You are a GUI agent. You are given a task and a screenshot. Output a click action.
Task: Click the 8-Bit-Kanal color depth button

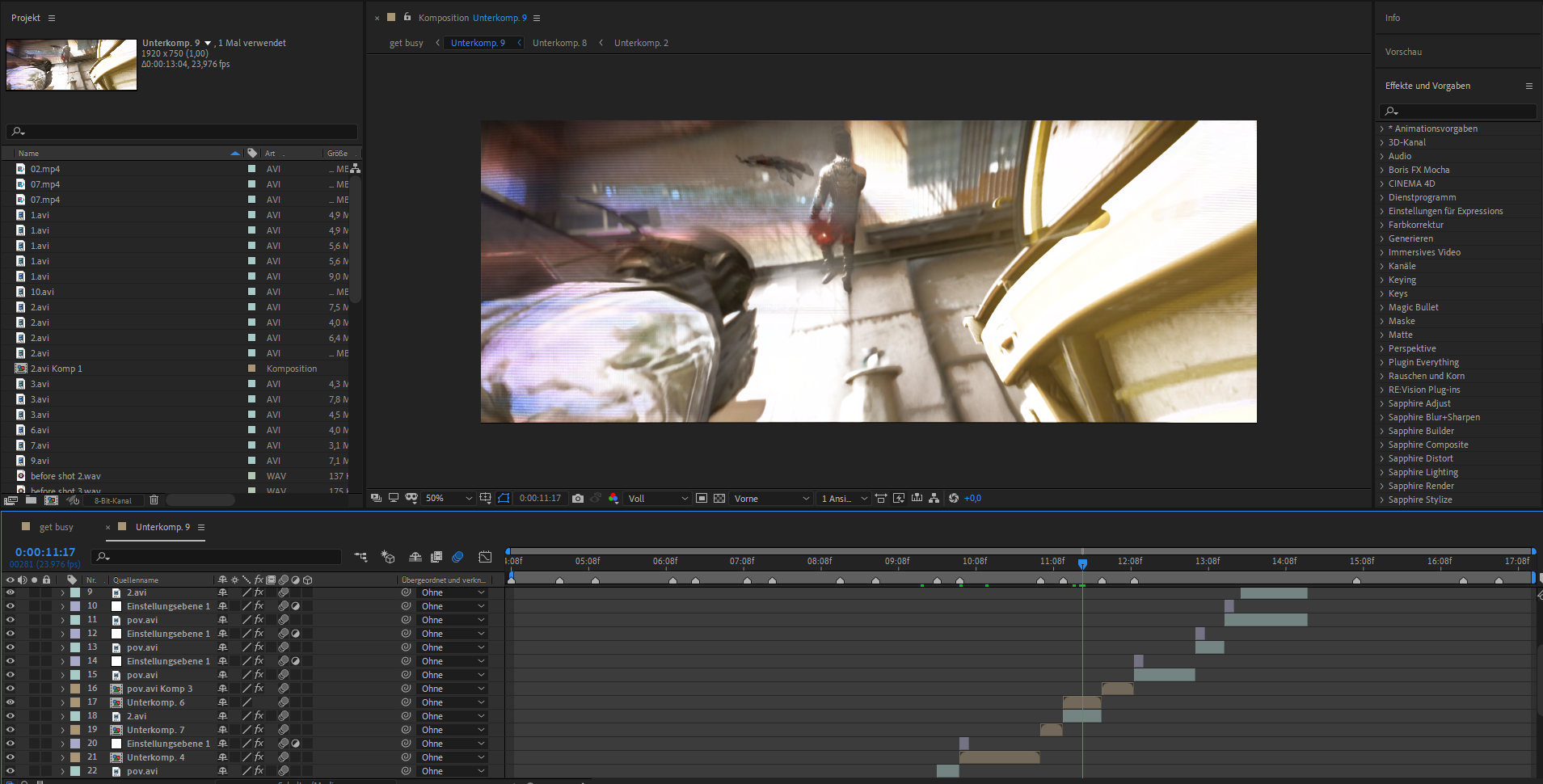click(112, 501)
